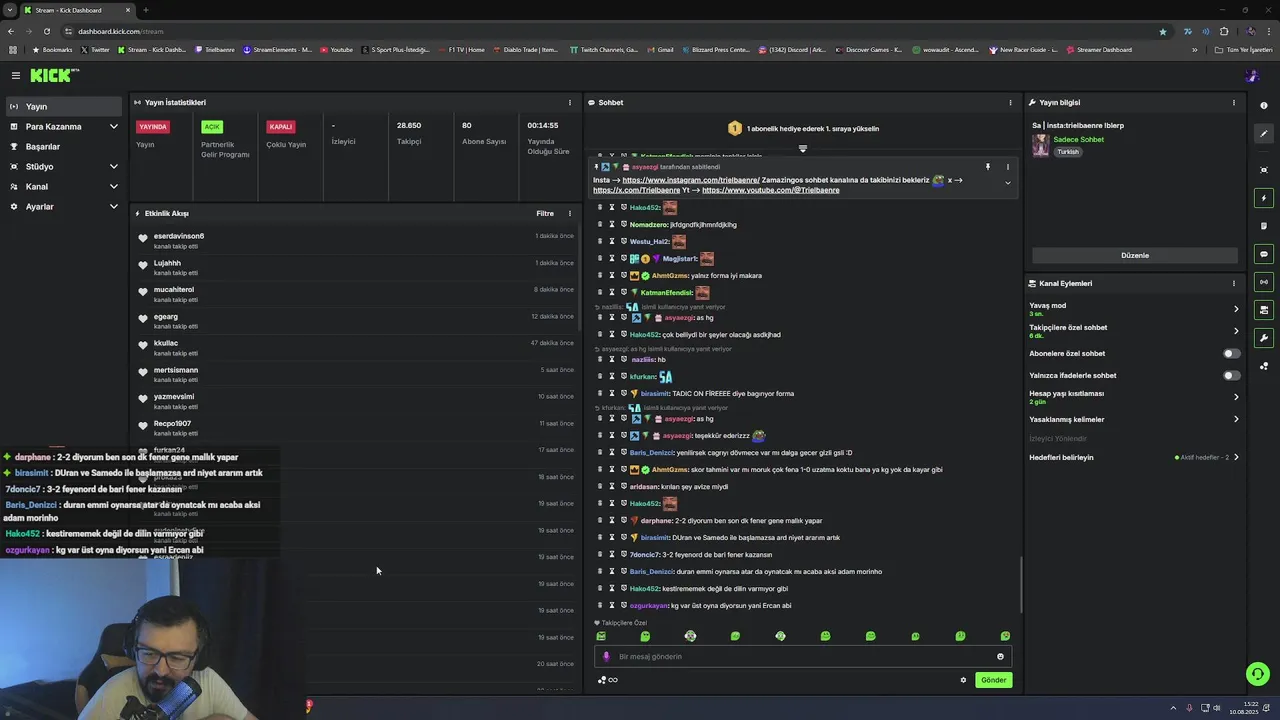The width and height of the screenshot is (1280, 720).
Task: Click the streamer avatar in Yayın bilgisi
Action: pyautogui.click(x=1040, y=145)
